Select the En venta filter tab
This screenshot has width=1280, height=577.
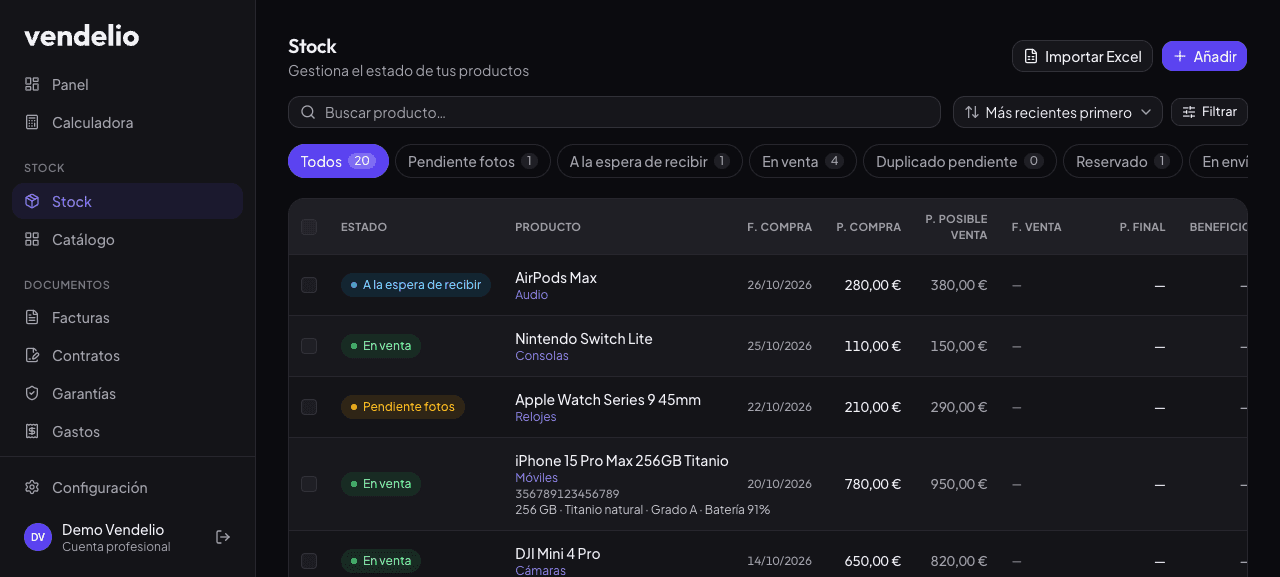pos(803,161)
